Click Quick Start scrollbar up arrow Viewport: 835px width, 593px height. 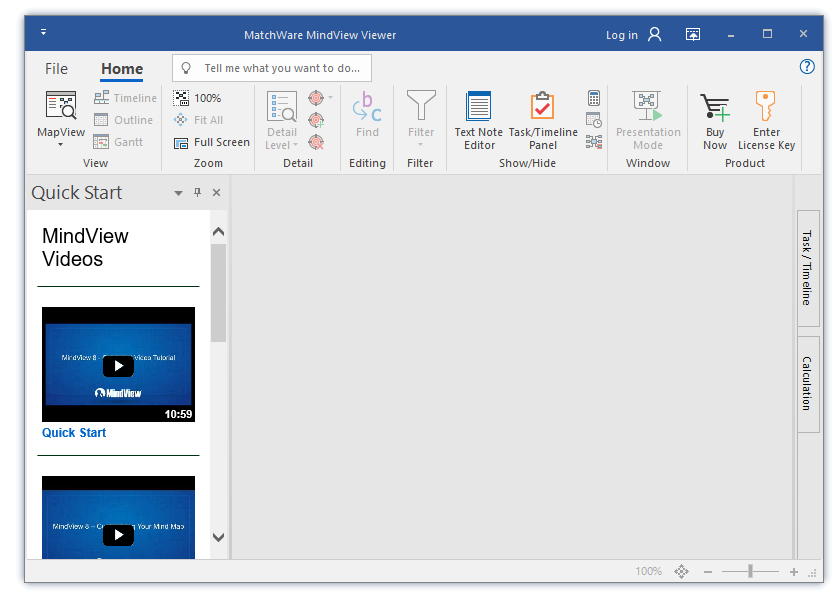[218, 232]
